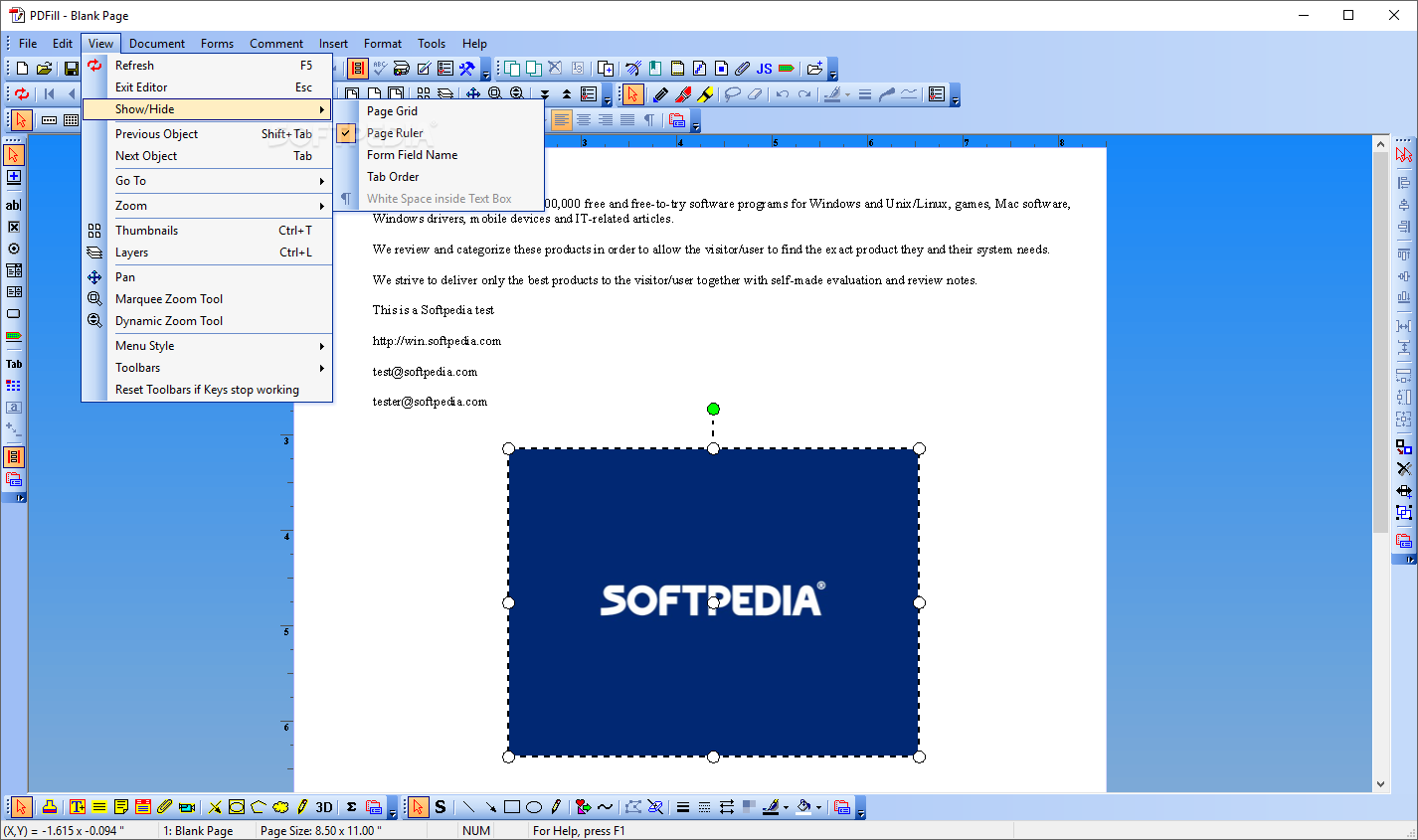This screenshot has height=840, width=1418.
Task: Click the Pan four-arrow icon in toolbar
Action: point(473,94)
